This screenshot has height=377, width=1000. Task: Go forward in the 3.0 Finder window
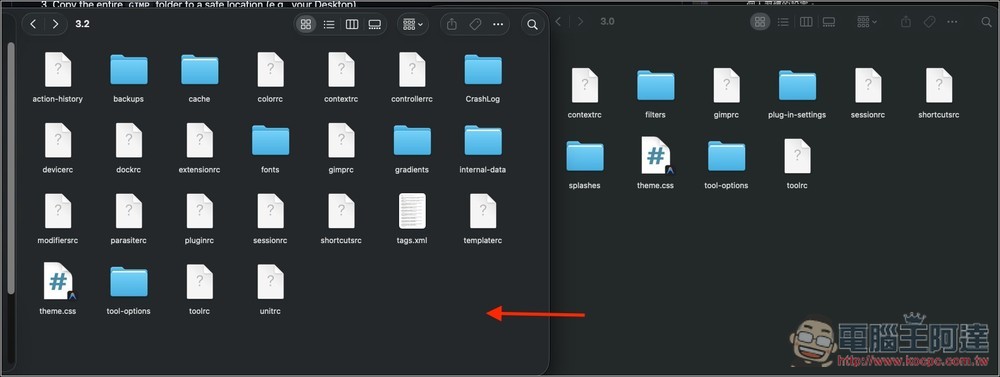[580, 22]
